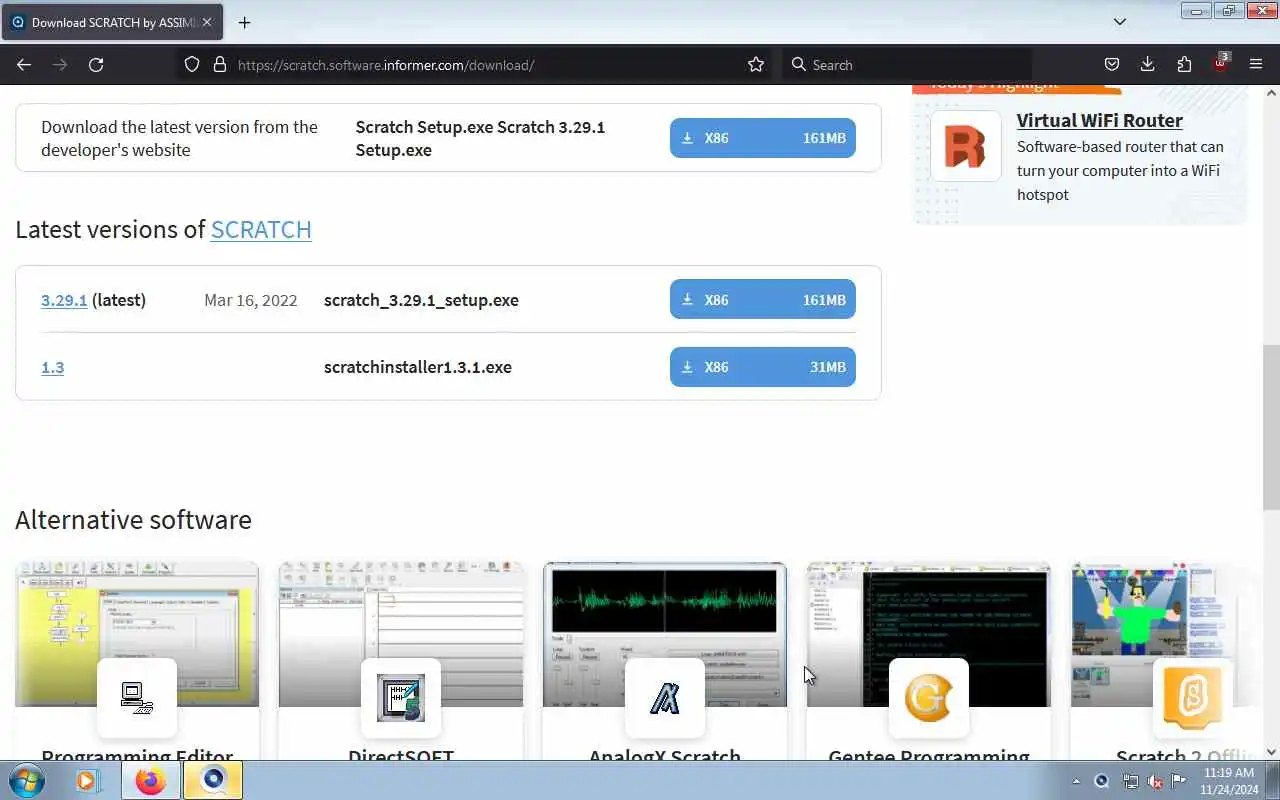Close the Download SCRATCH tab
Viewport: 1280px width, 800px height.
pos(207,22)
